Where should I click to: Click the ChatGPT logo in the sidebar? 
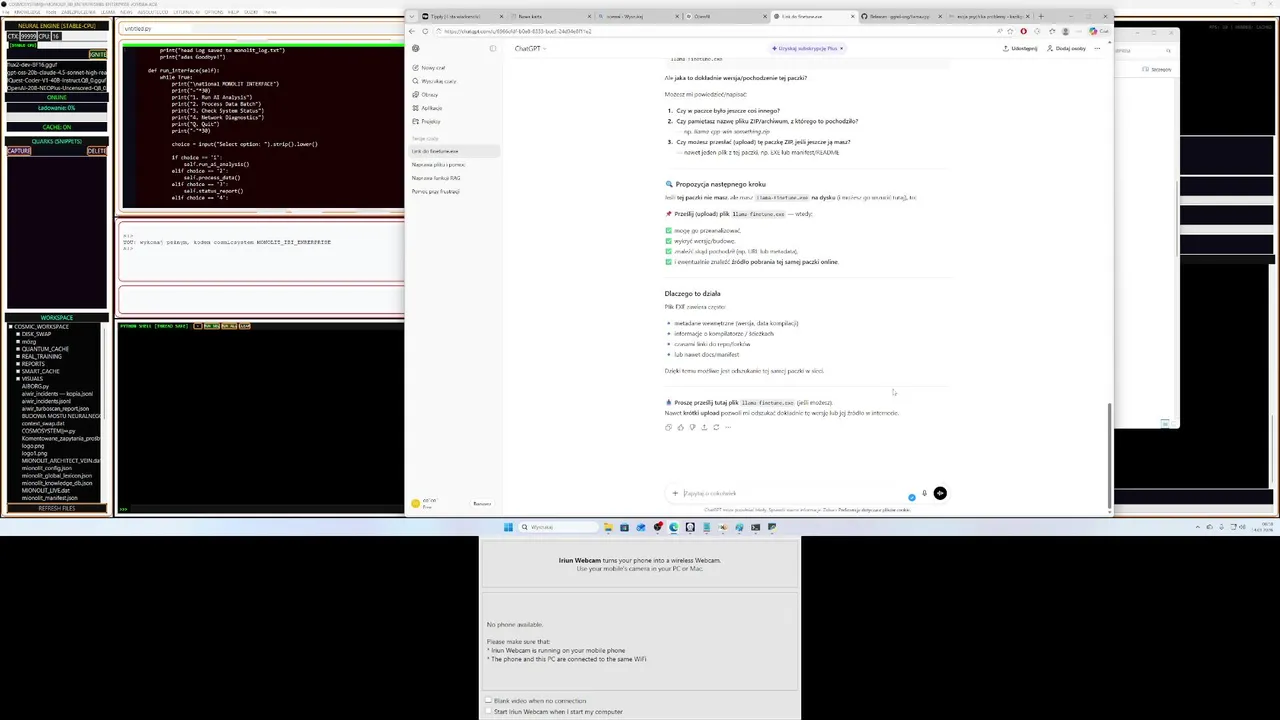(x=416, y=48)
